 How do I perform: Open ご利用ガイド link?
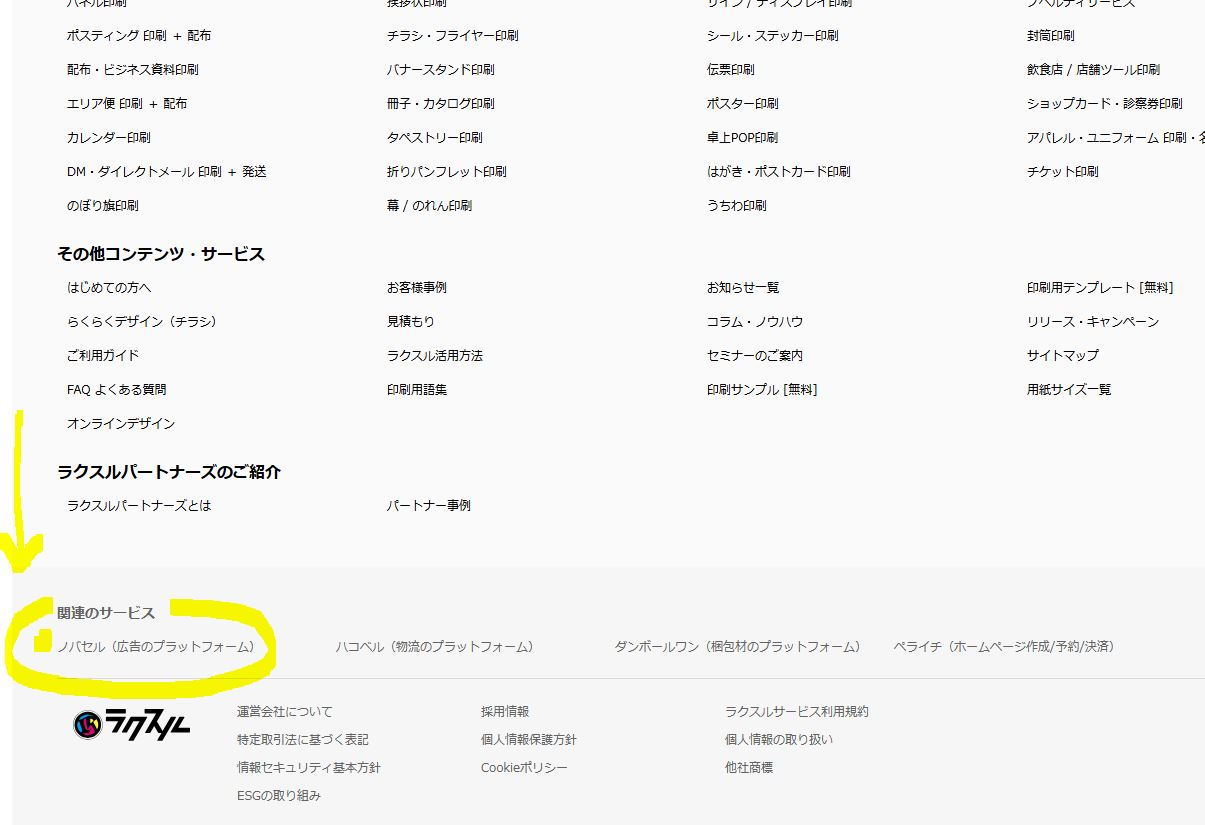[103, 356]
